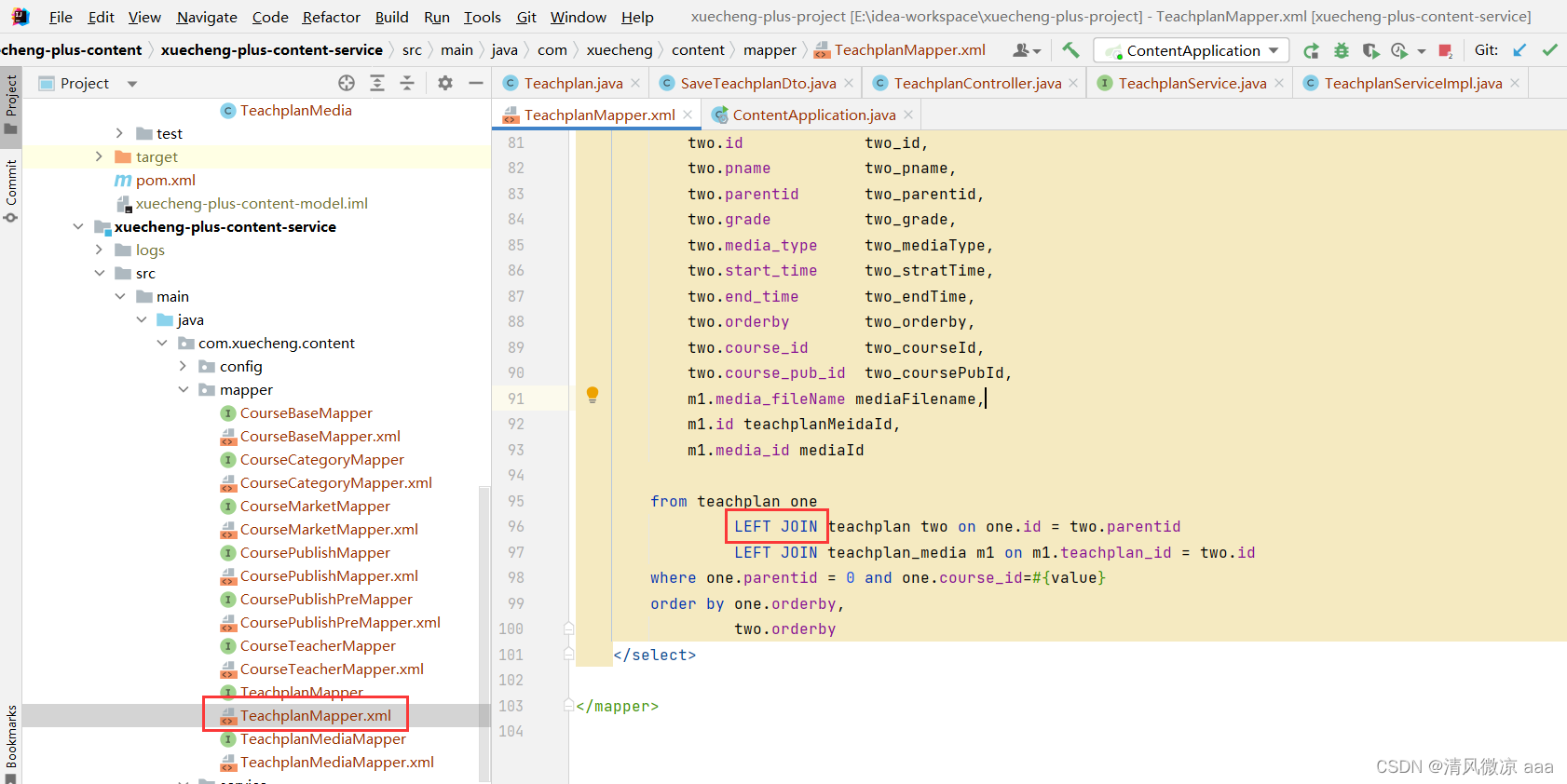Close the TeachplanController.java tab
This screenshot has height=784, width=1567.
click(1073, 83)
